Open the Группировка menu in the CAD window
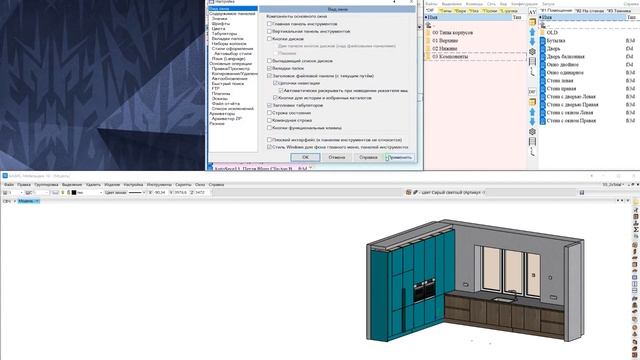The image size is (640, 360). (47, 185)
